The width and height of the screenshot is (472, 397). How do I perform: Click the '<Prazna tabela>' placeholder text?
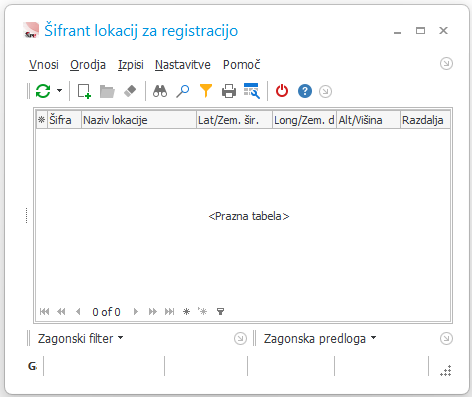click(249, 216)
